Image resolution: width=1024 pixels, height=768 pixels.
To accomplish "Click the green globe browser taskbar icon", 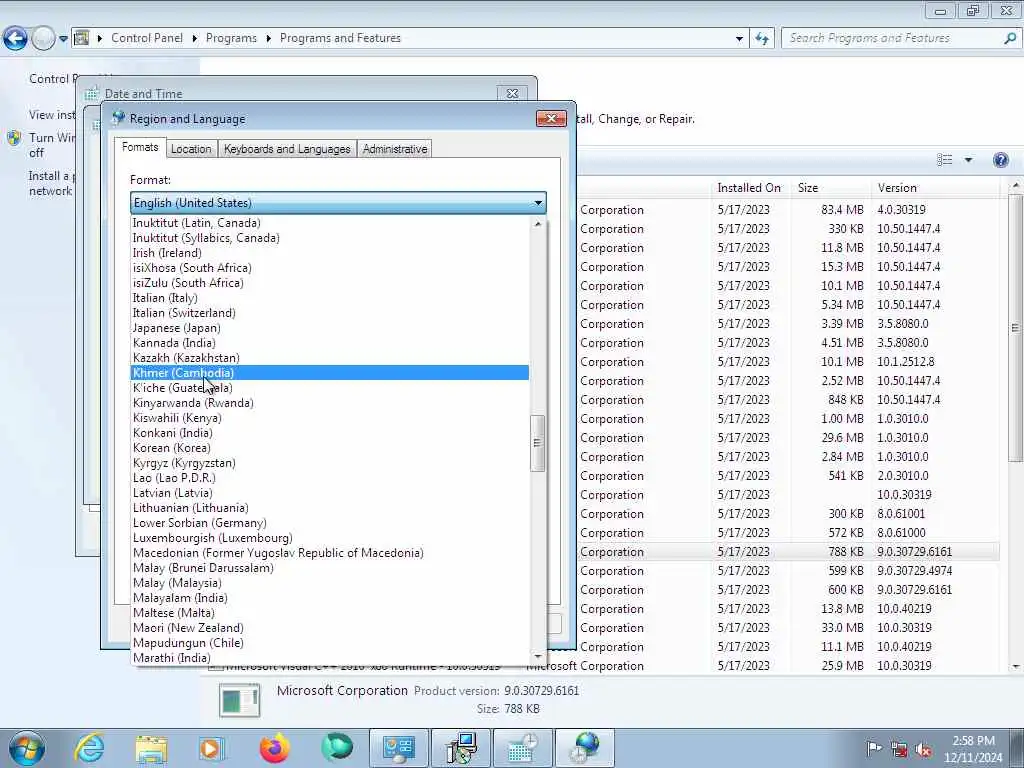I will click(x=337, y=748).
